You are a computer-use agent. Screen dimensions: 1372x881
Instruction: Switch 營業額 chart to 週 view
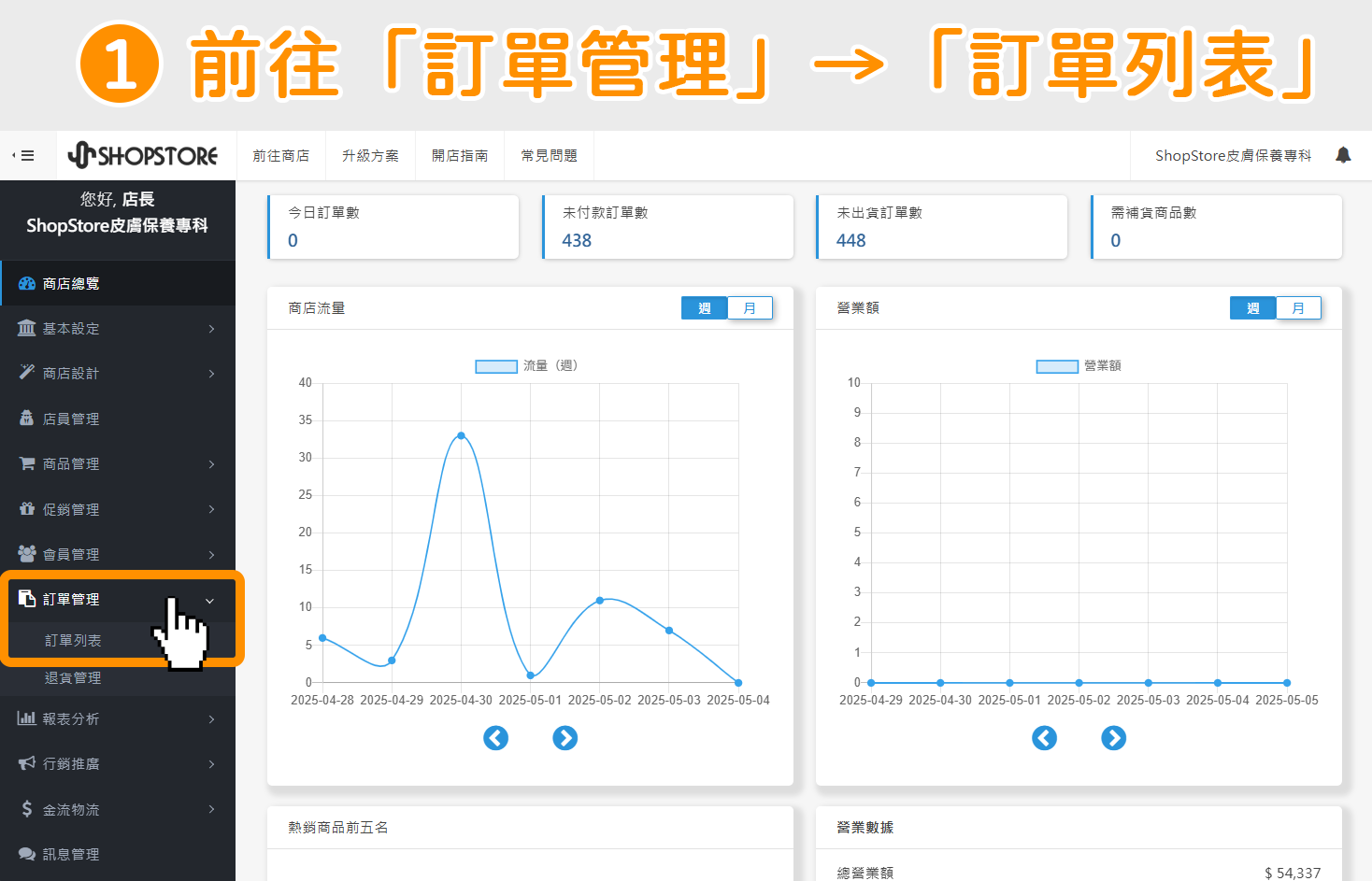[1253, 308]
